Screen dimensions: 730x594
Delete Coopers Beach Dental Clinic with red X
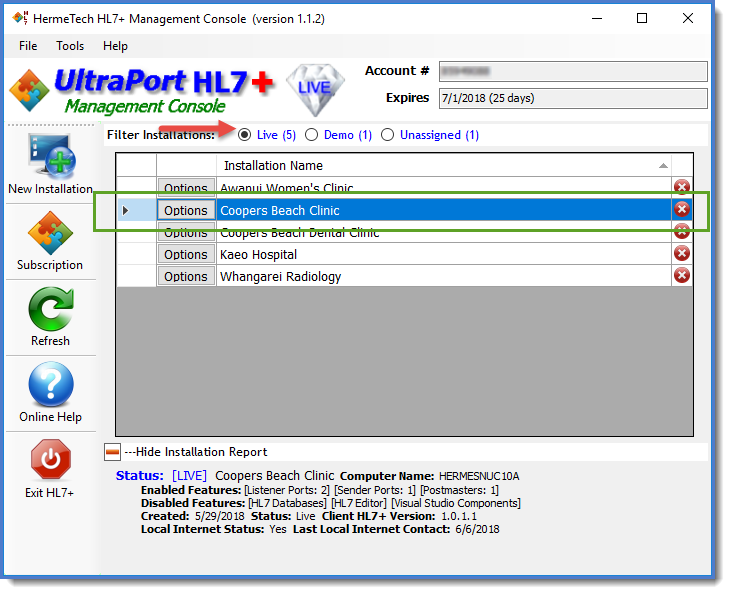(x=682, y=231)
